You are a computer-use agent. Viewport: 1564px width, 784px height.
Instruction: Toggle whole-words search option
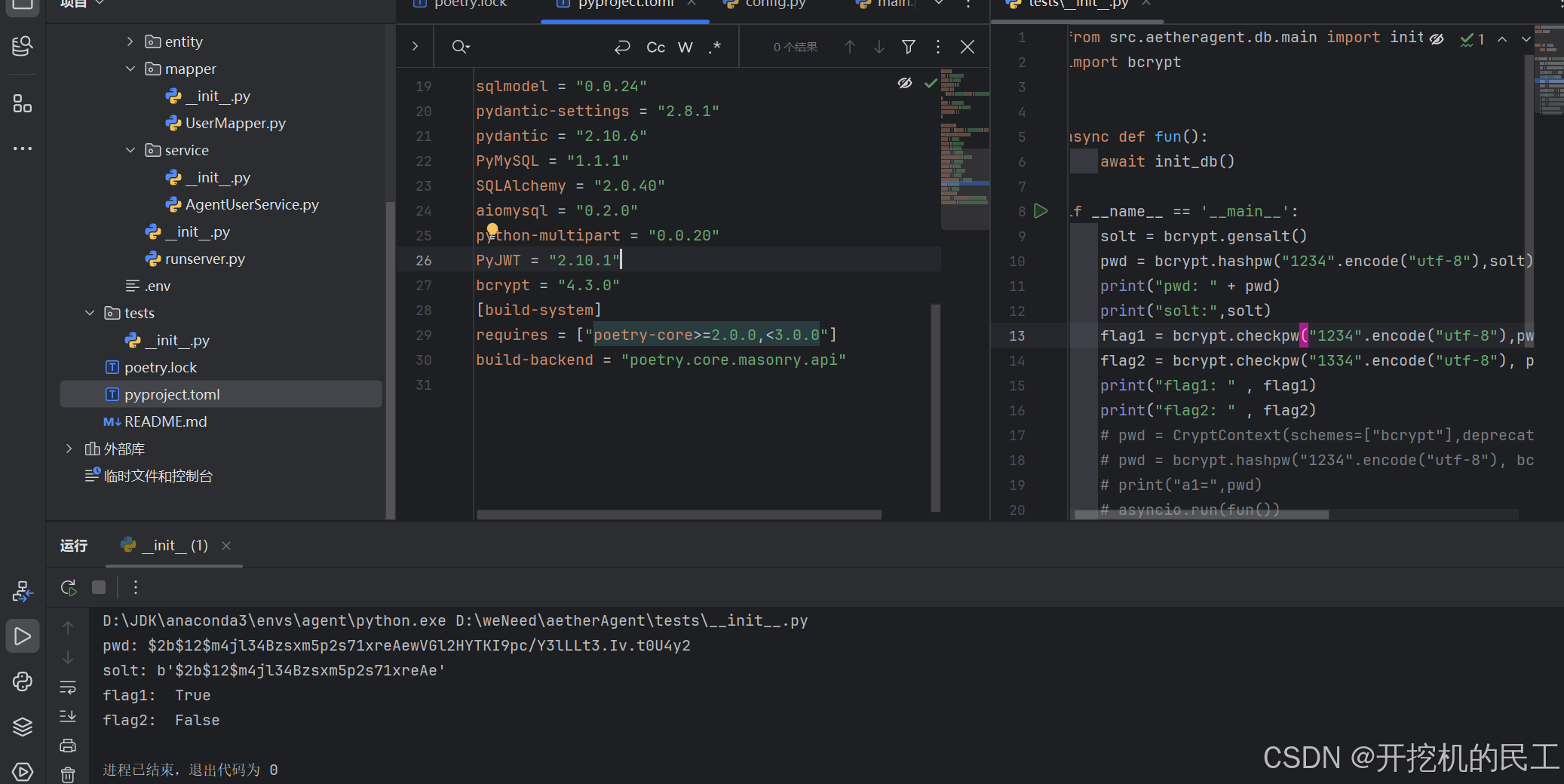pos(684,46)
